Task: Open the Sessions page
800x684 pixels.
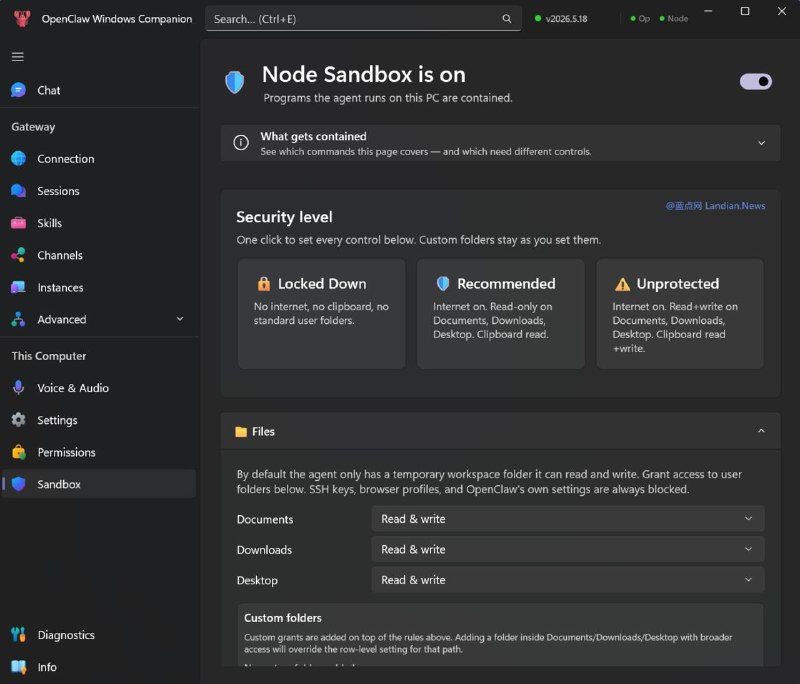Action: pos(99,191)
